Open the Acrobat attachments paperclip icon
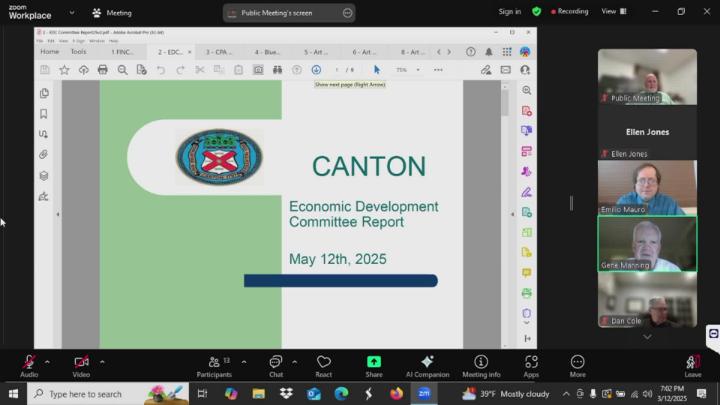 [x=44, y=154]
